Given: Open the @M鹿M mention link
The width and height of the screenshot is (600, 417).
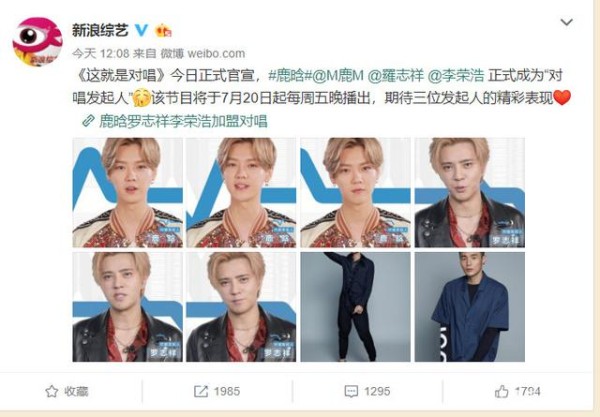Looking at the screenshot, I should (338, 76).
